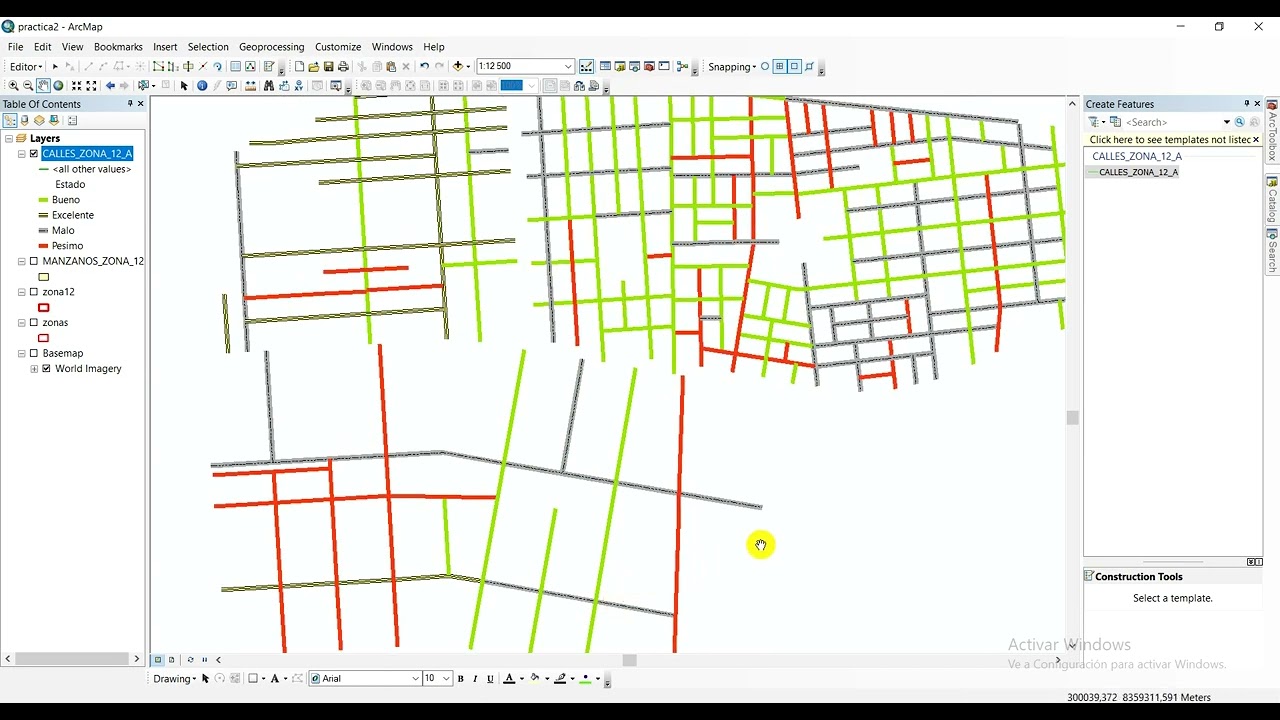
Task: Collapse the Basemap group layer
Action: click(22, 354)
